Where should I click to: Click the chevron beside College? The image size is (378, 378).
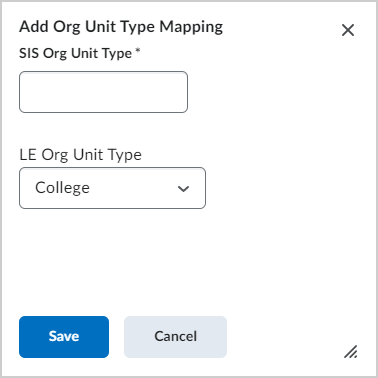point(183,189)
